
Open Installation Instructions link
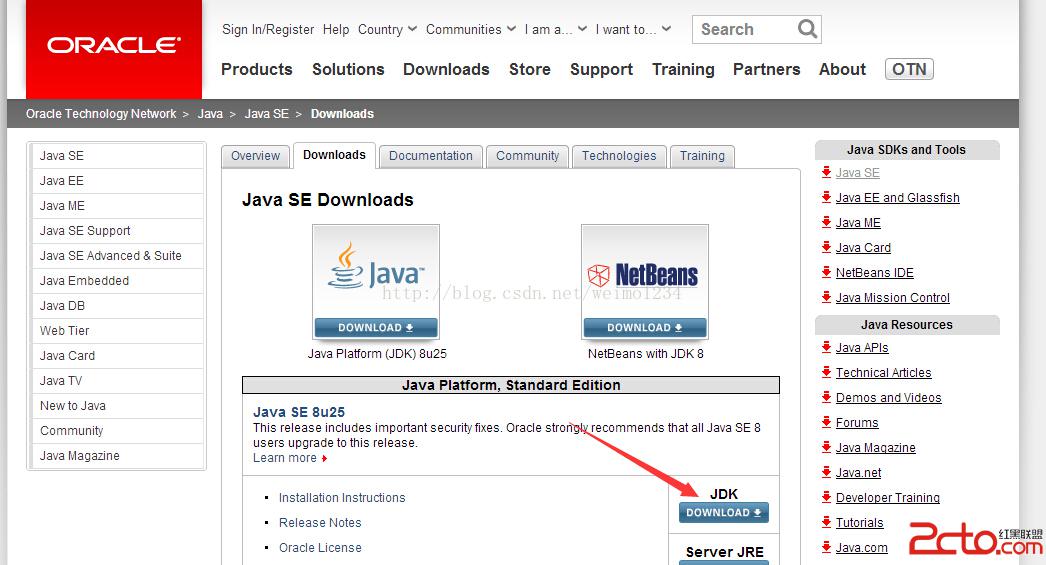pos(342,498)
